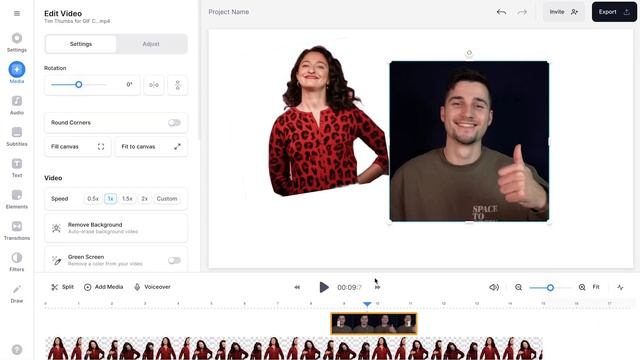Switch to the Adjust tab

[x=151, y=44]
